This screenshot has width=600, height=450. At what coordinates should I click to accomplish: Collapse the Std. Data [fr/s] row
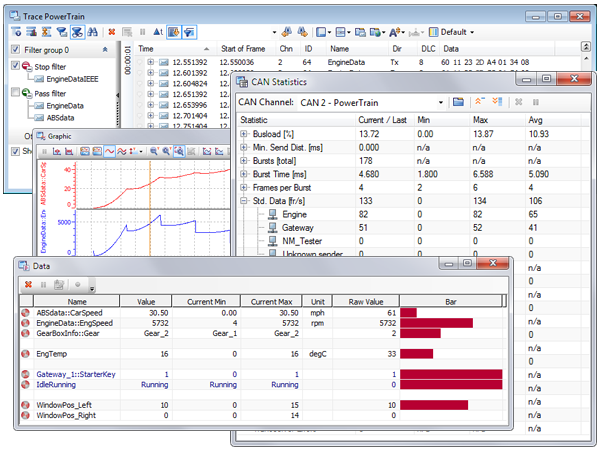(245, 201)
